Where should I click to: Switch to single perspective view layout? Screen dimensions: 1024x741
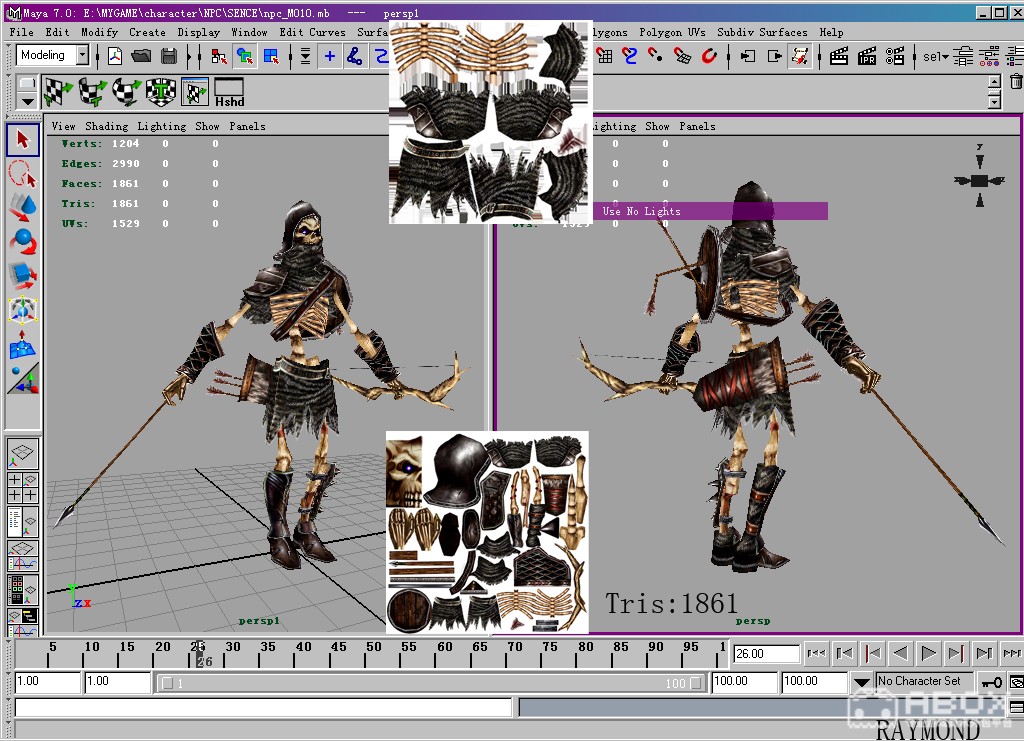[23, 455]
